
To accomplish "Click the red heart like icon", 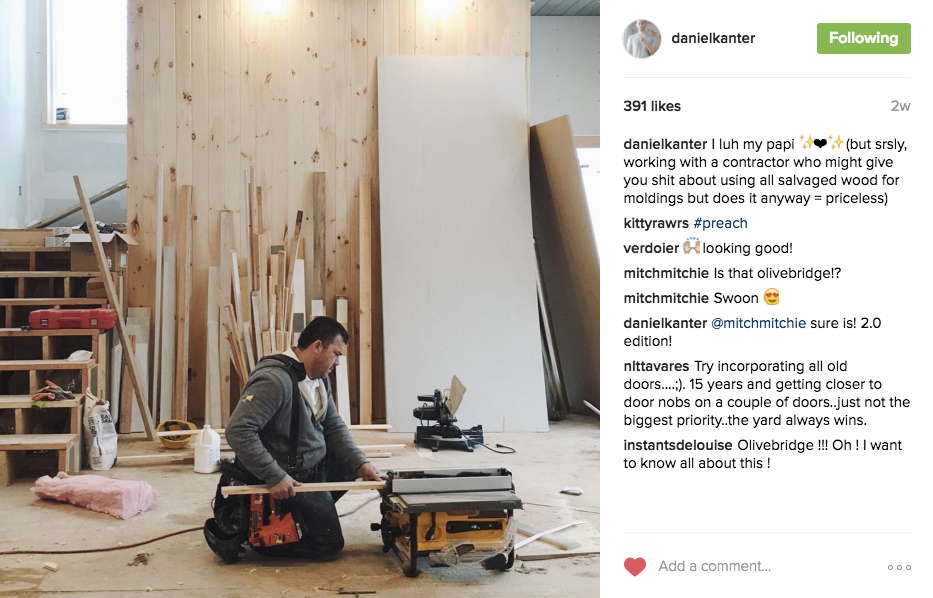I will [x=634, y=566].
